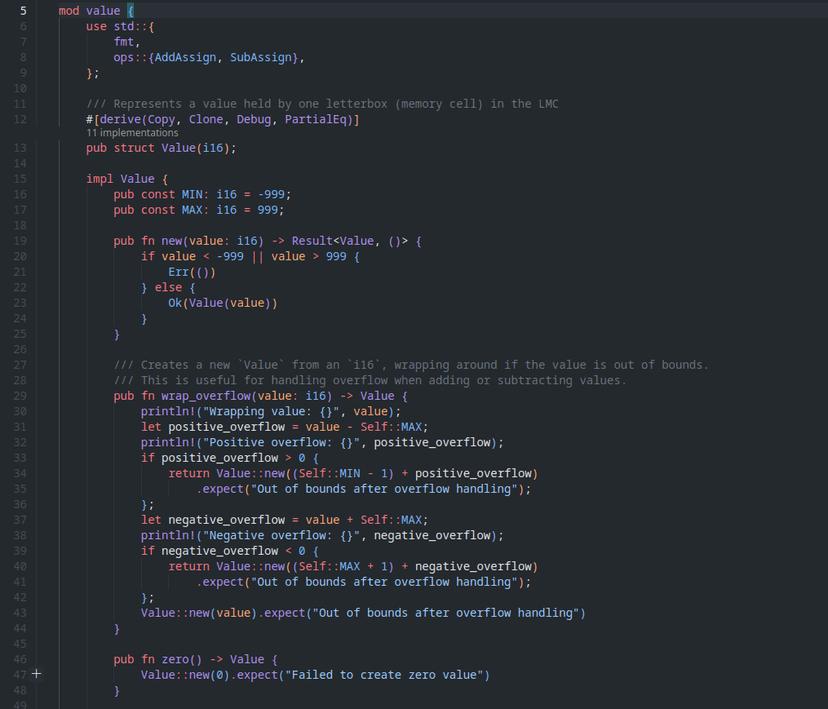Screen dimensions: 828x709
Task: Click line number 13 in the gutter
Action: click(20, 148)
